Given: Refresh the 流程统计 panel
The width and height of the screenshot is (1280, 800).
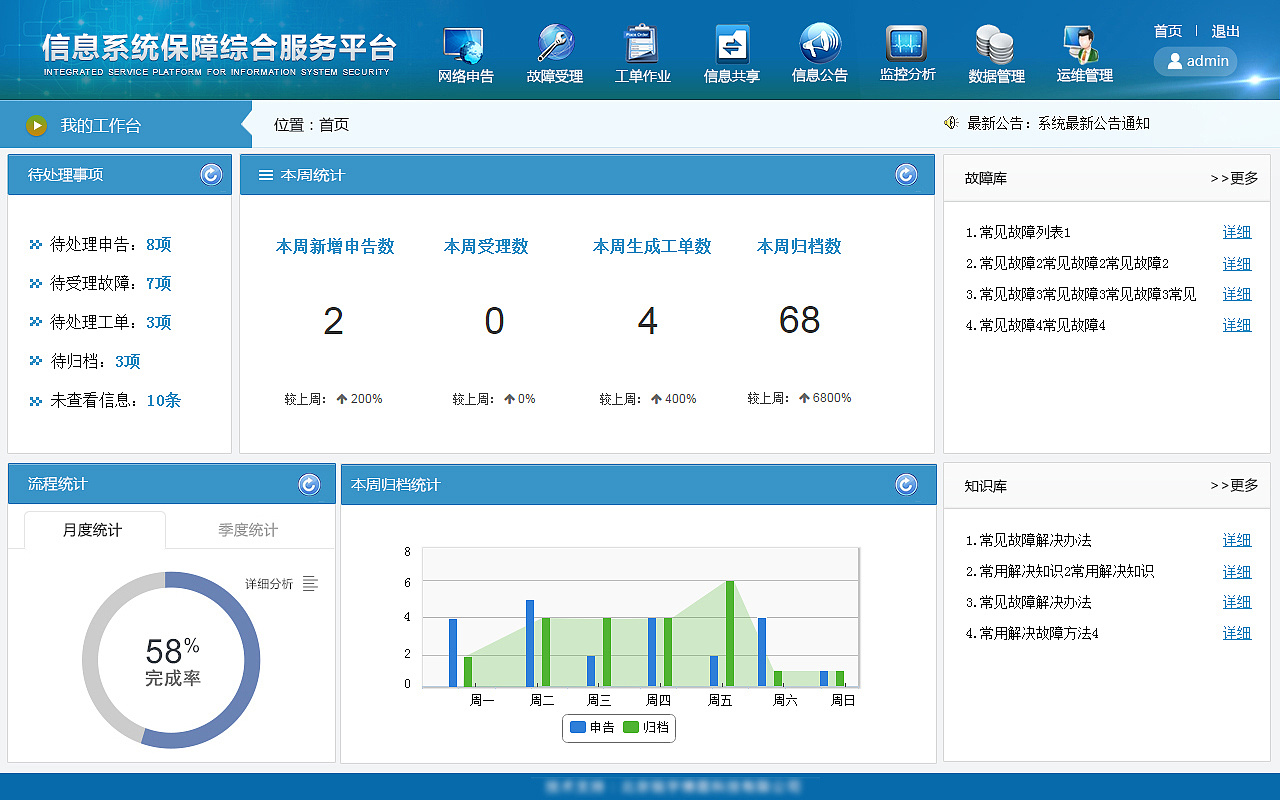Looking at the screenshot, I should [309, 485].
